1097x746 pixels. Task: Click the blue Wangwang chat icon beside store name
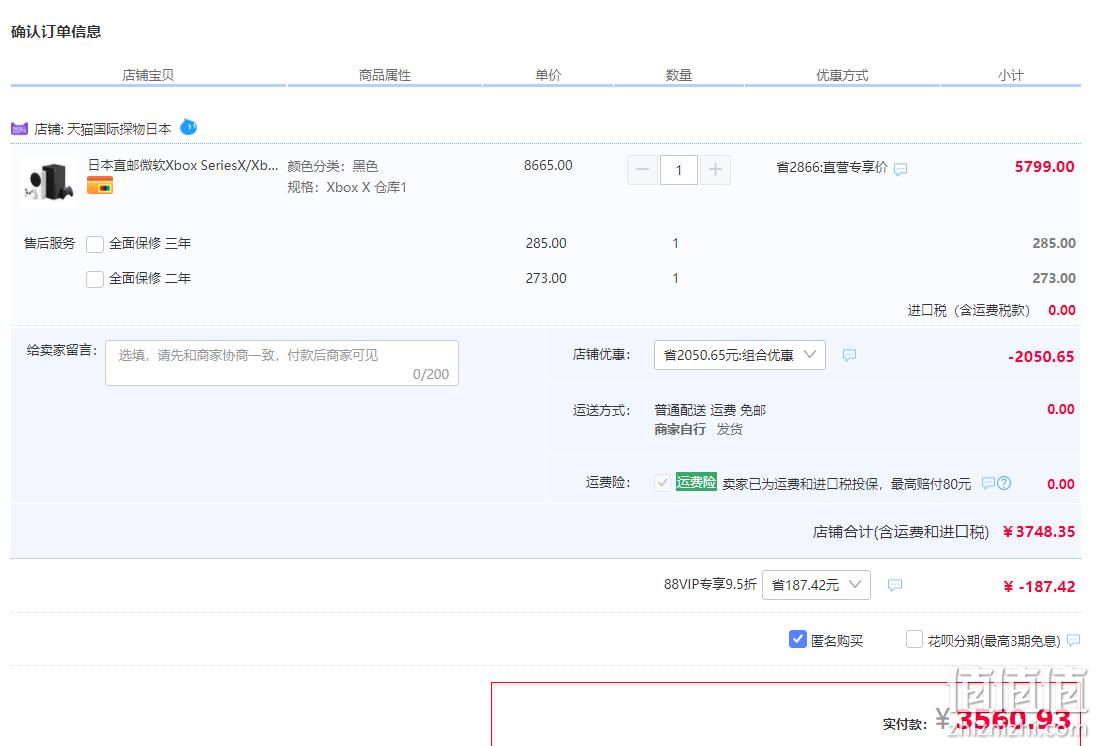[x=188, y=127]
